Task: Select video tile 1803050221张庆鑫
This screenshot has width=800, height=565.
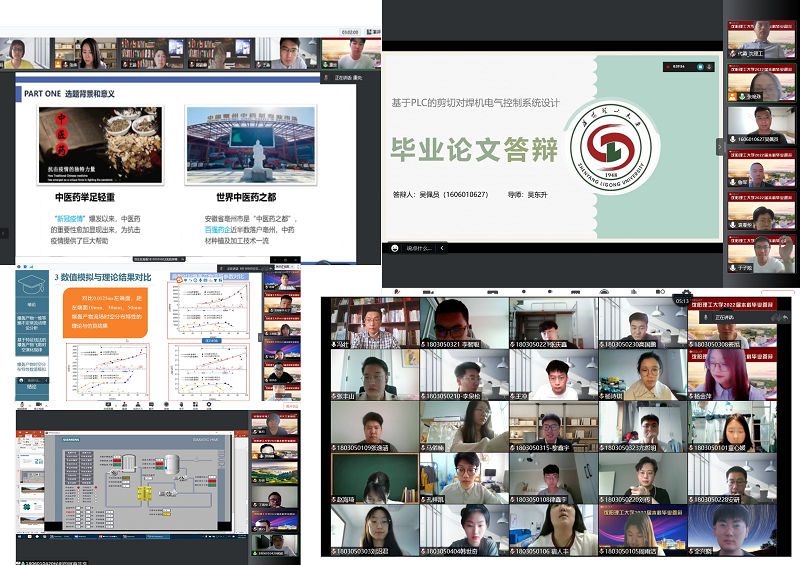Action: pos(554,323)
